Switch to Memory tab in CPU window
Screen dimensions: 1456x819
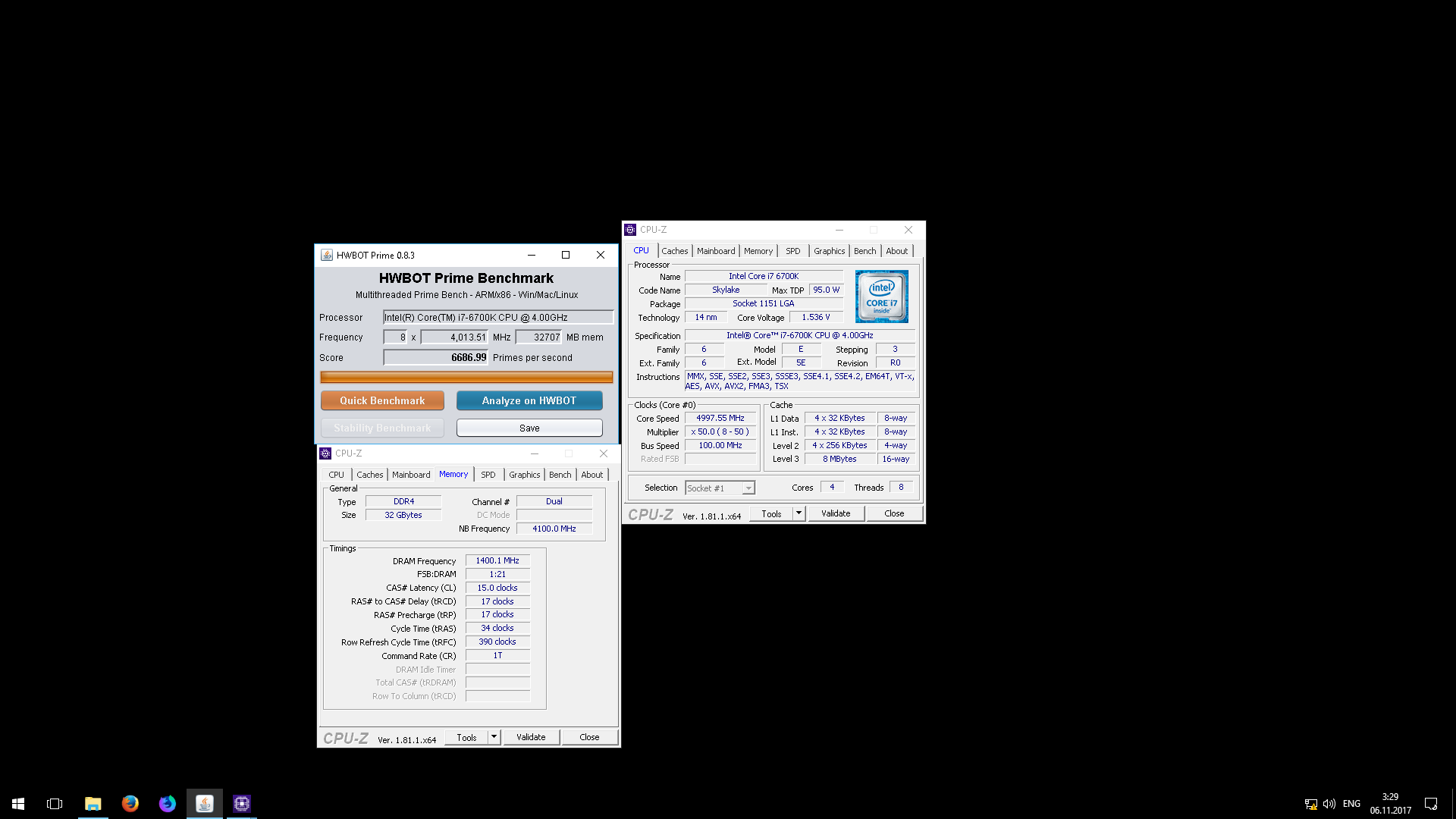[x=758, y=251]
